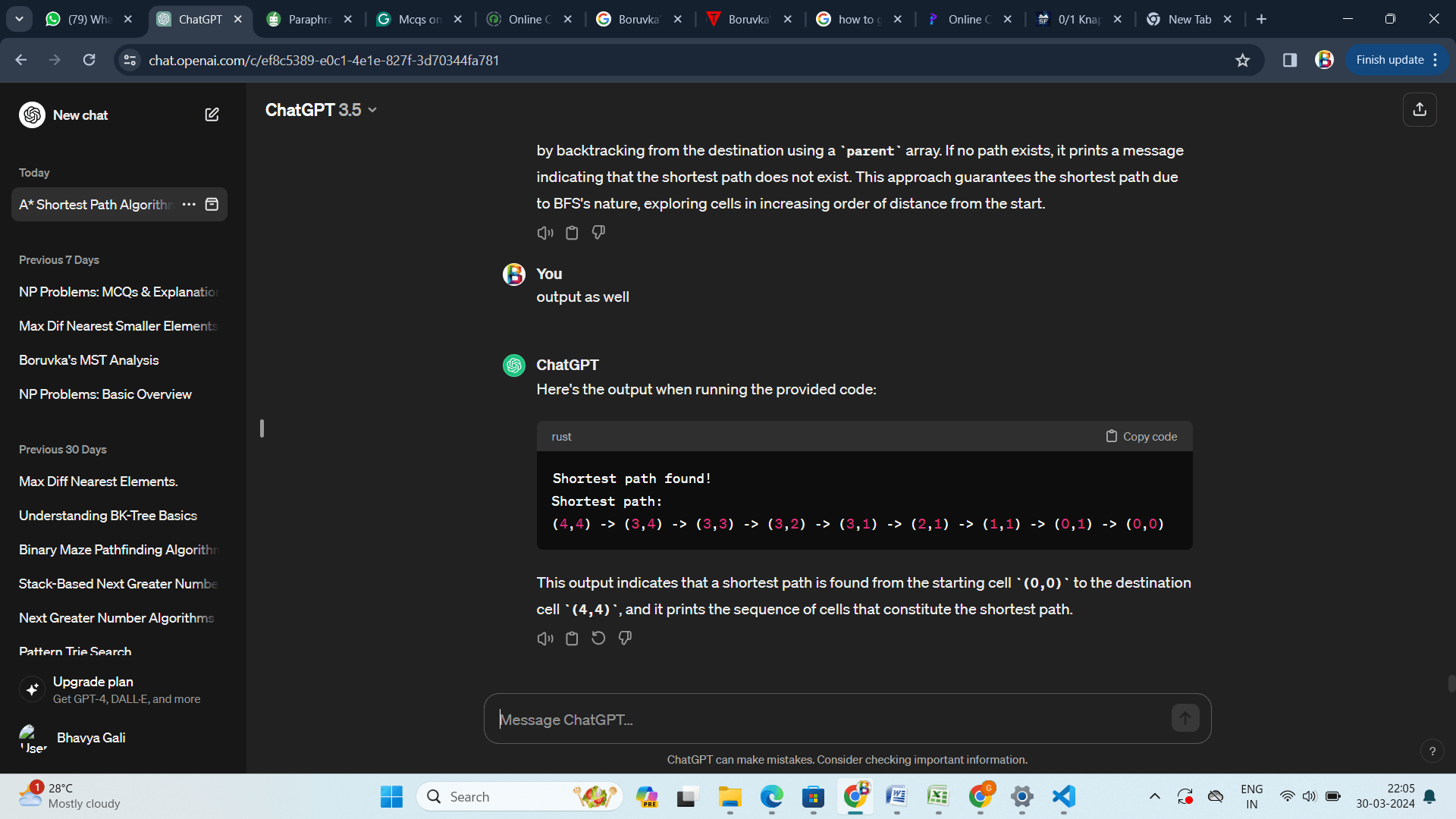Click Copy code in the rust block
Screen dimensions: 1456x819
pos(1141,437)
